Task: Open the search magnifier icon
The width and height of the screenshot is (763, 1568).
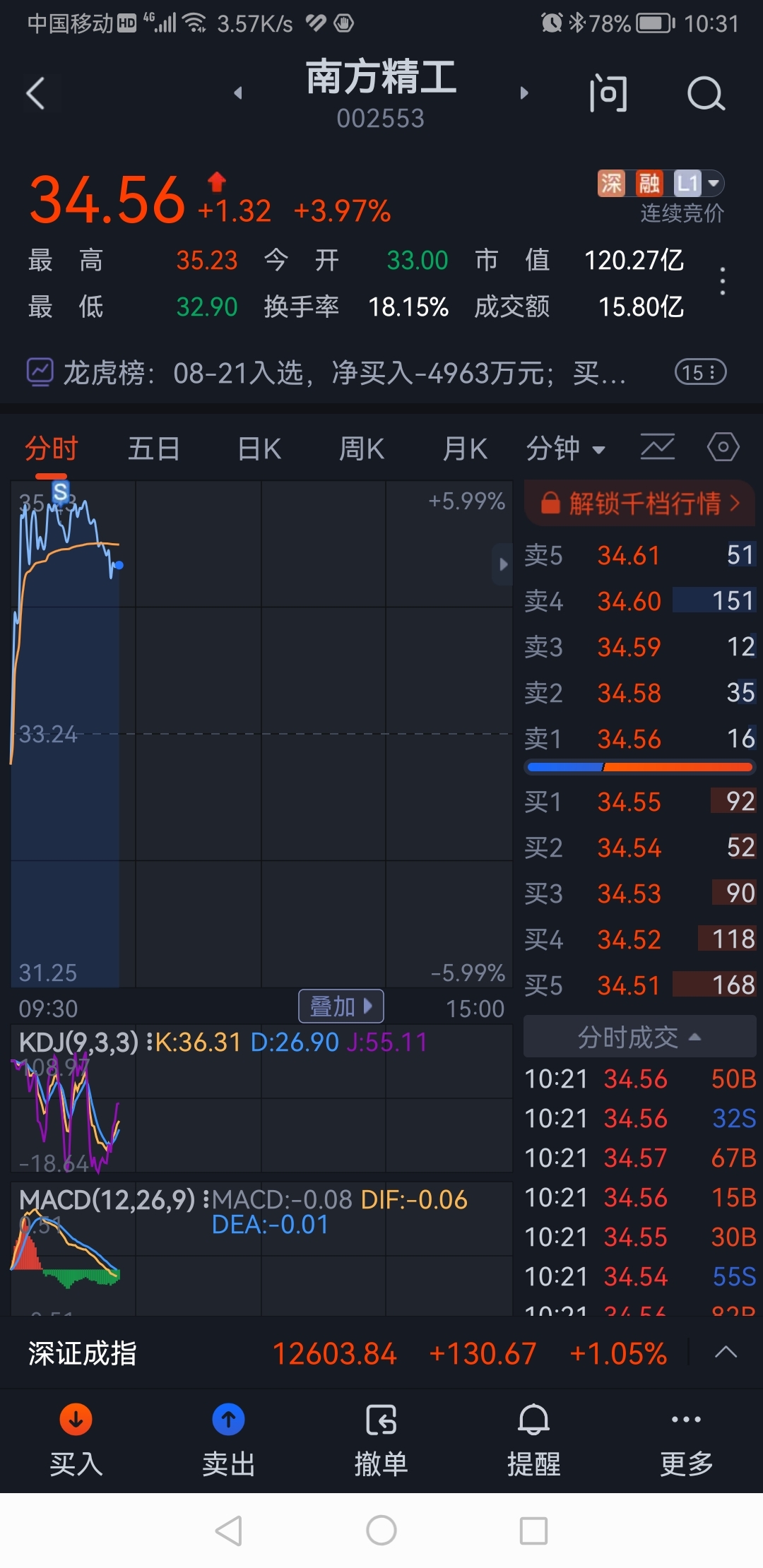Action: click(x=706, y=93)
